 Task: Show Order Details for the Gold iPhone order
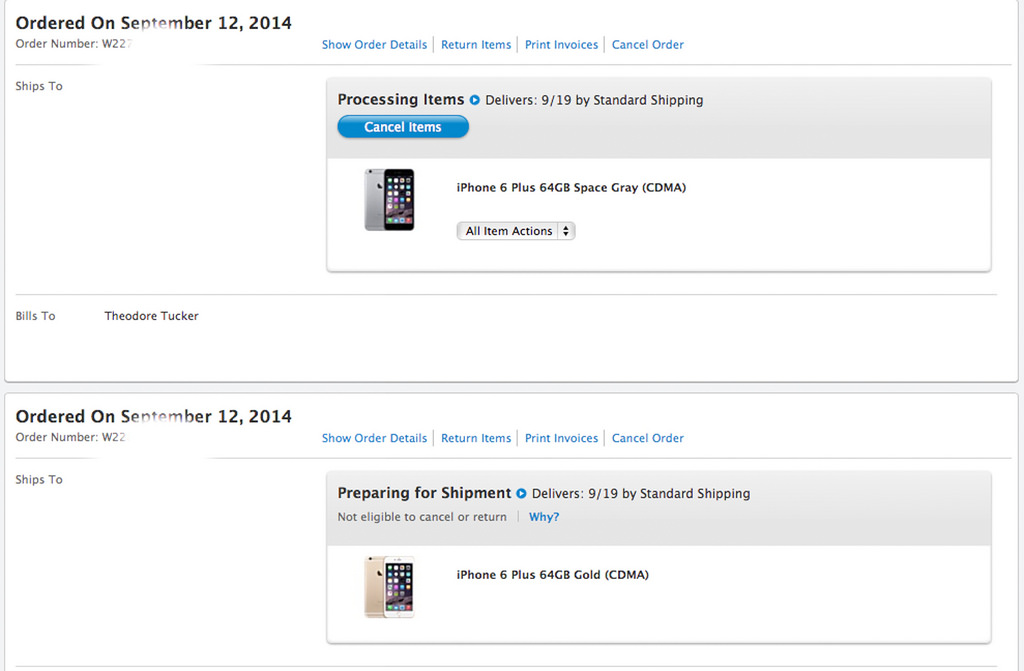(374, 438)
